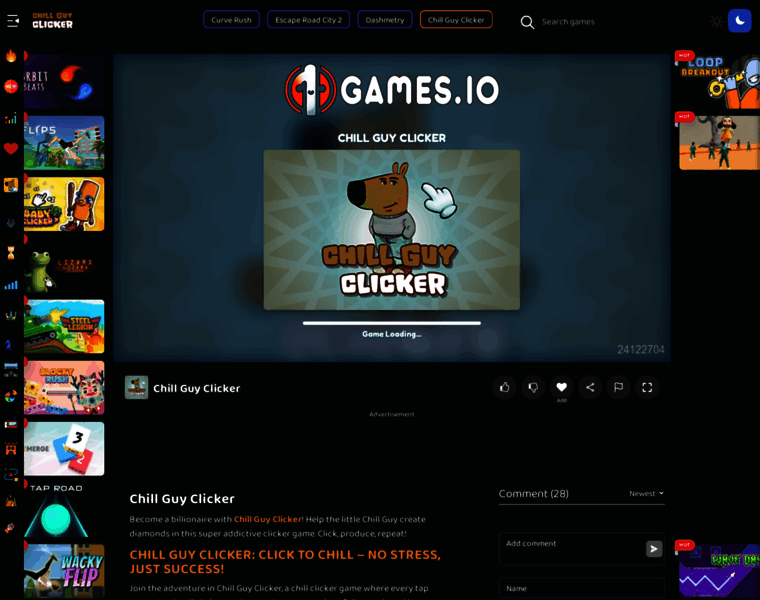Viewport: 760px width, 600px height.
Task: Open the Flips game thumbnail
Action: [x=64, y=142]
